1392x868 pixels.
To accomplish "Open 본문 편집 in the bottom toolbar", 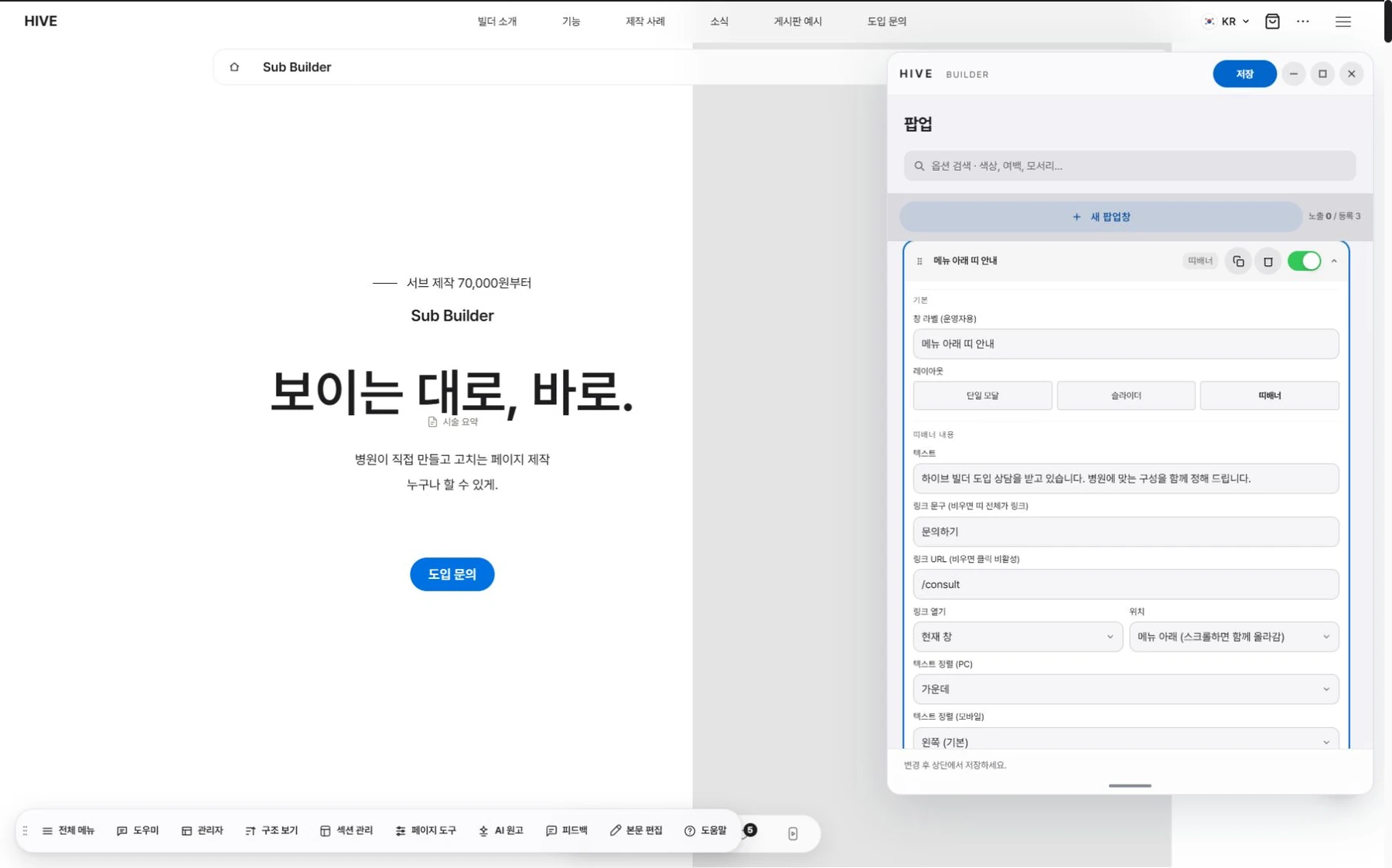I will pos(636,831).
